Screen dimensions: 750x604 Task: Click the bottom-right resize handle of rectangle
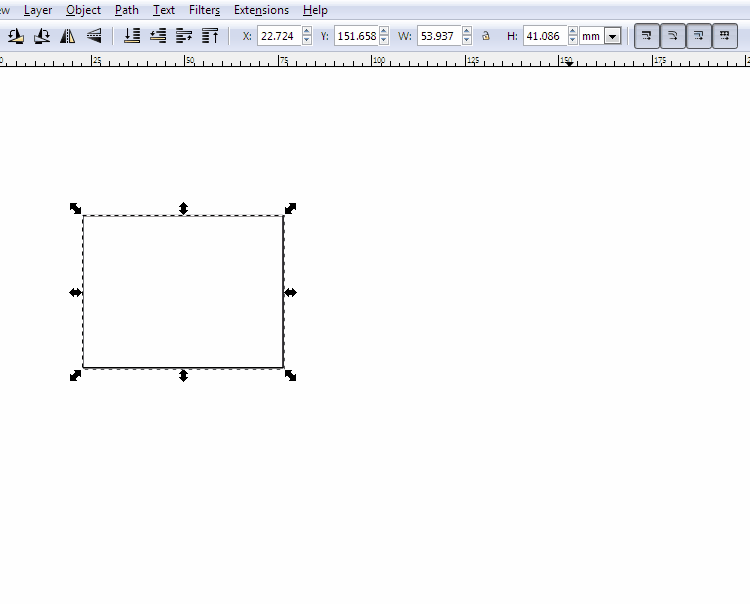click(x=290, y=375)
